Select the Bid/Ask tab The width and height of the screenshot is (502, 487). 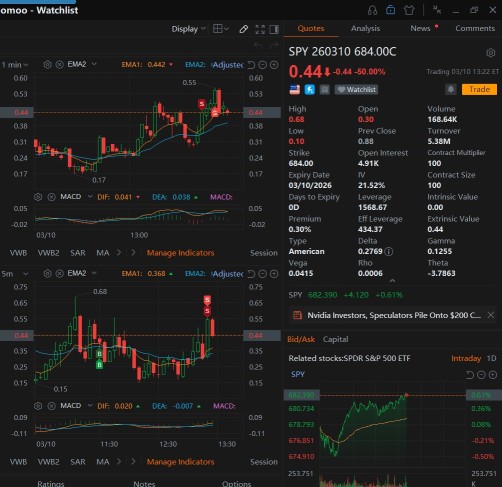click(x=301, y=339)
